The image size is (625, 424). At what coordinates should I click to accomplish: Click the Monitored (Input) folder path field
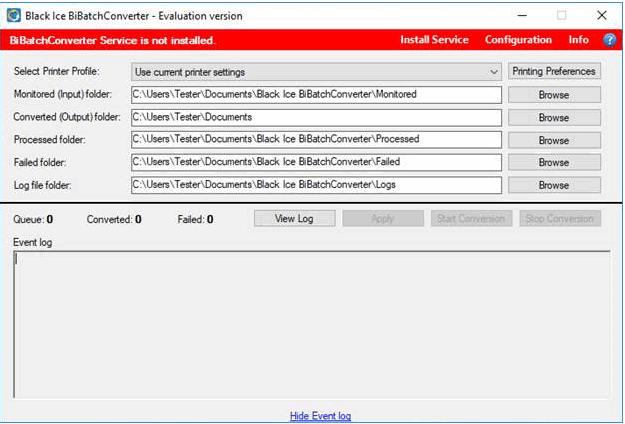point(316,95)
